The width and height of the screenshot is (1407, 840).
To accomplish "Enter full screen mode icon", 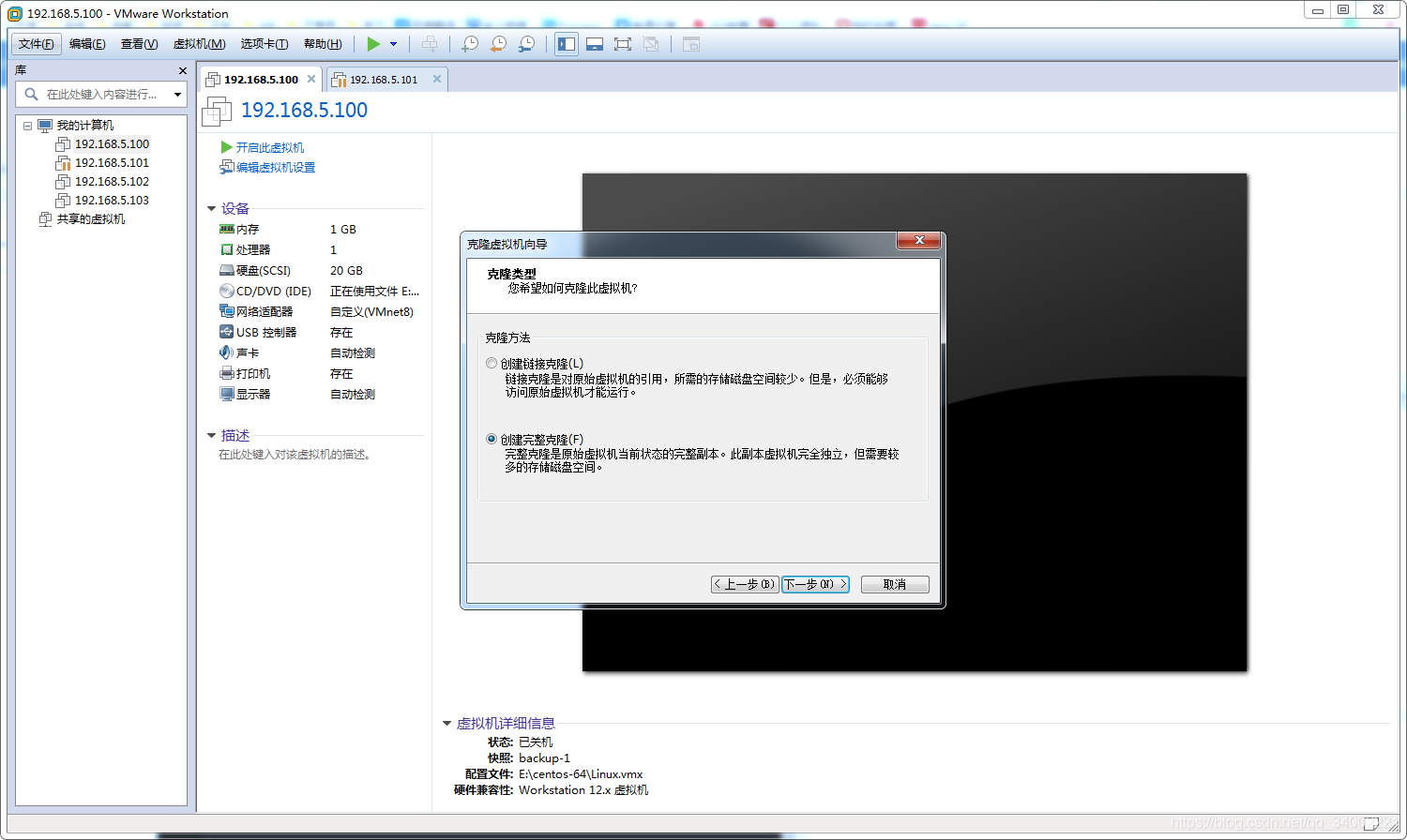I will pos(623,44).
